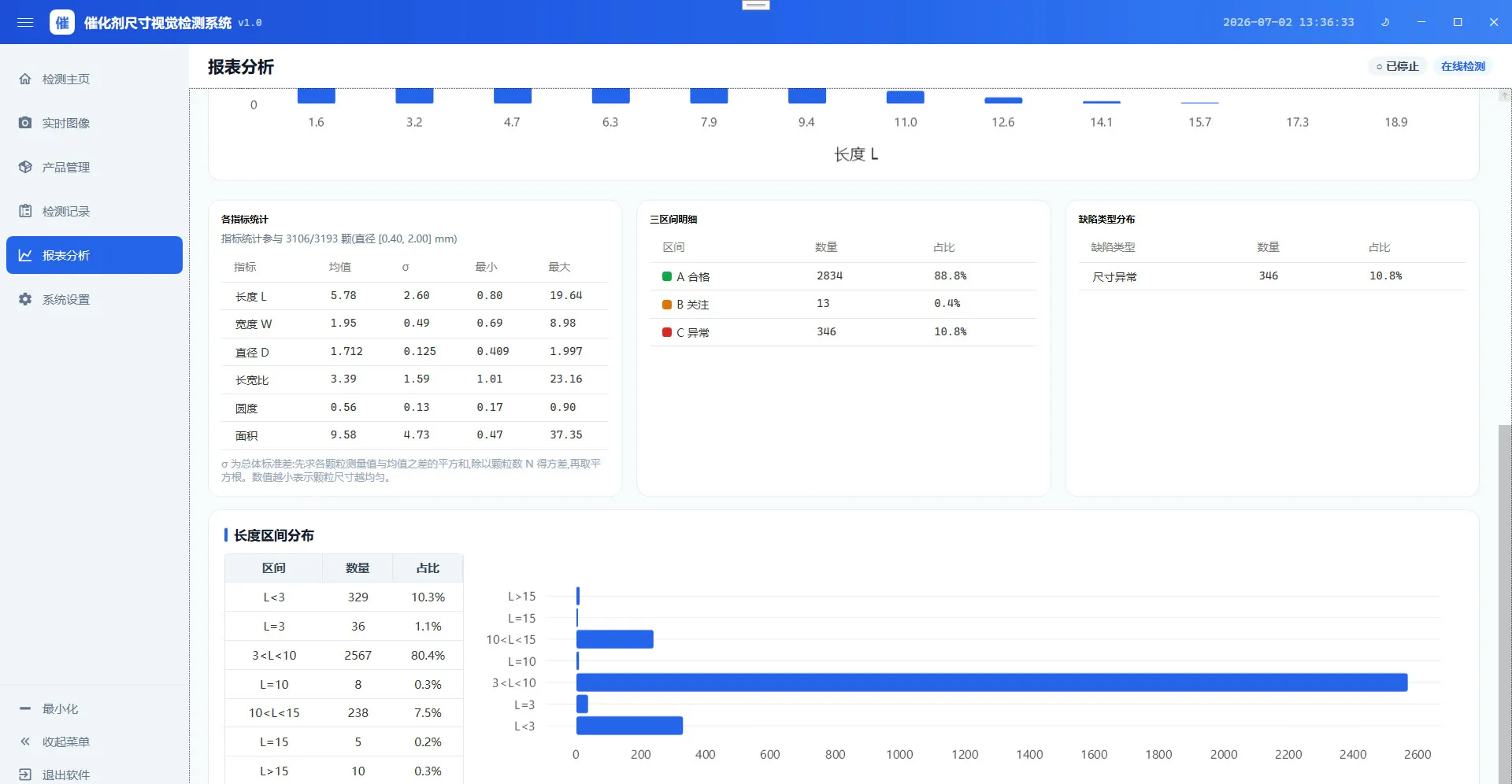The image size is (1512, 784).
Task: Click the home icon for 检测主页
Action: (x=25, y=79)
